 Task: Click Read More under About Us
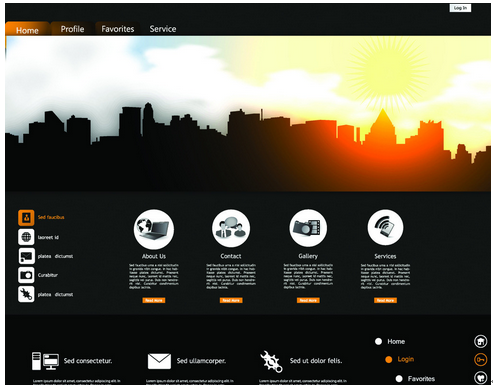[x=154, y=300]
